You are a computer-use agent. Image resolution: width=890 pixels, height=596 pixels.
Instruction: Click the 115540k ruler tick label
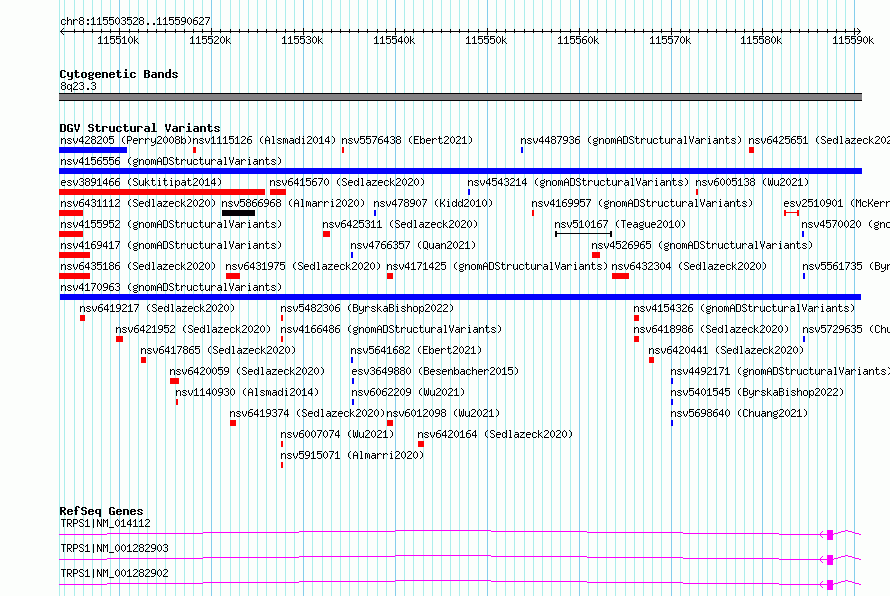394,40
